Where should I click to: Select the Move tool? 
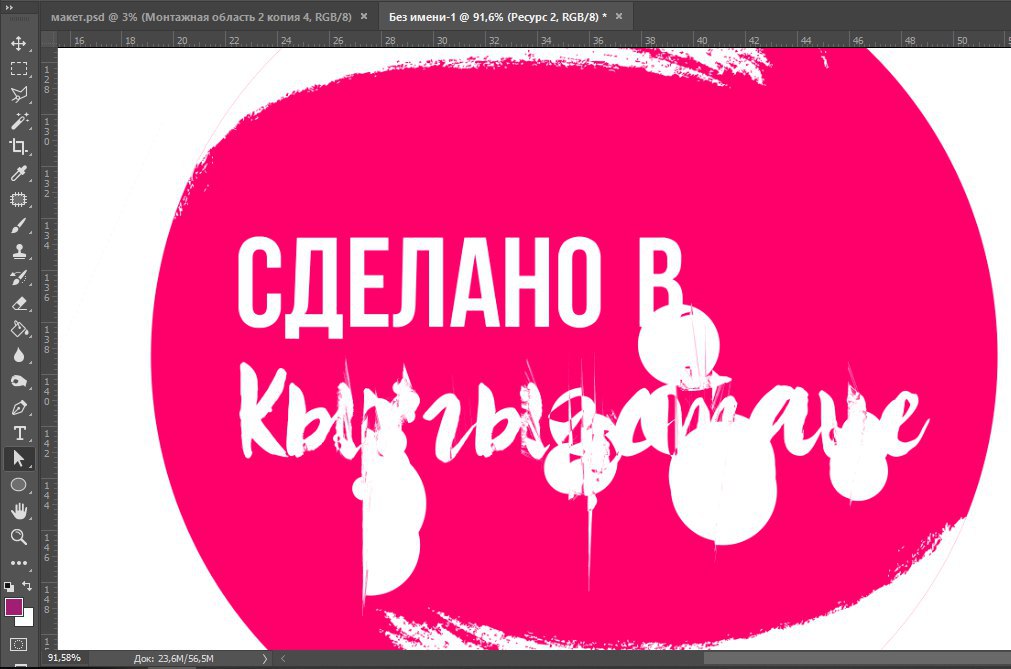(19, 43)
